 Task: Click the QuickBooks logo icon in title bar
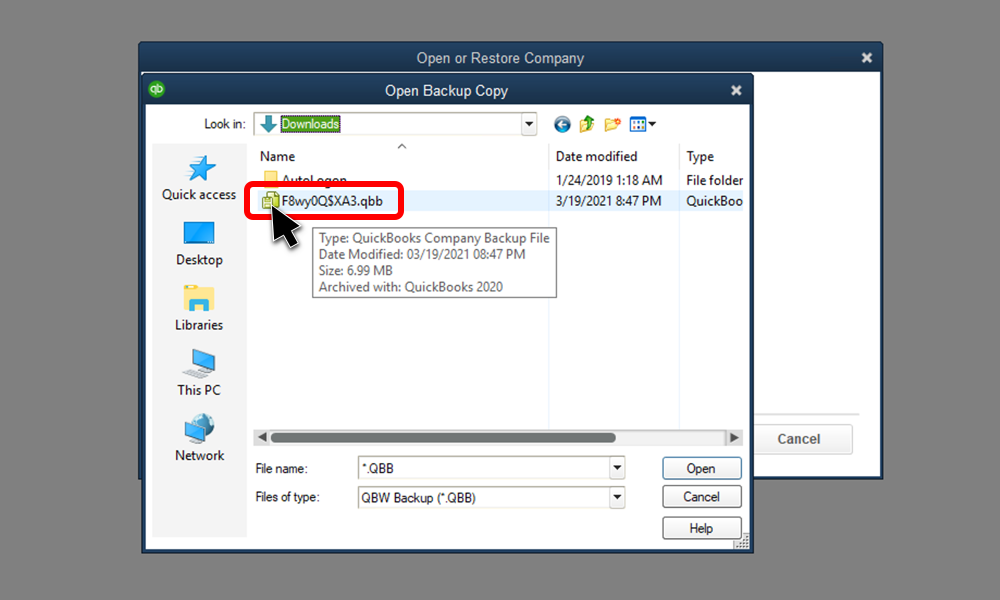pyautogui.click(x=157, y=89)
